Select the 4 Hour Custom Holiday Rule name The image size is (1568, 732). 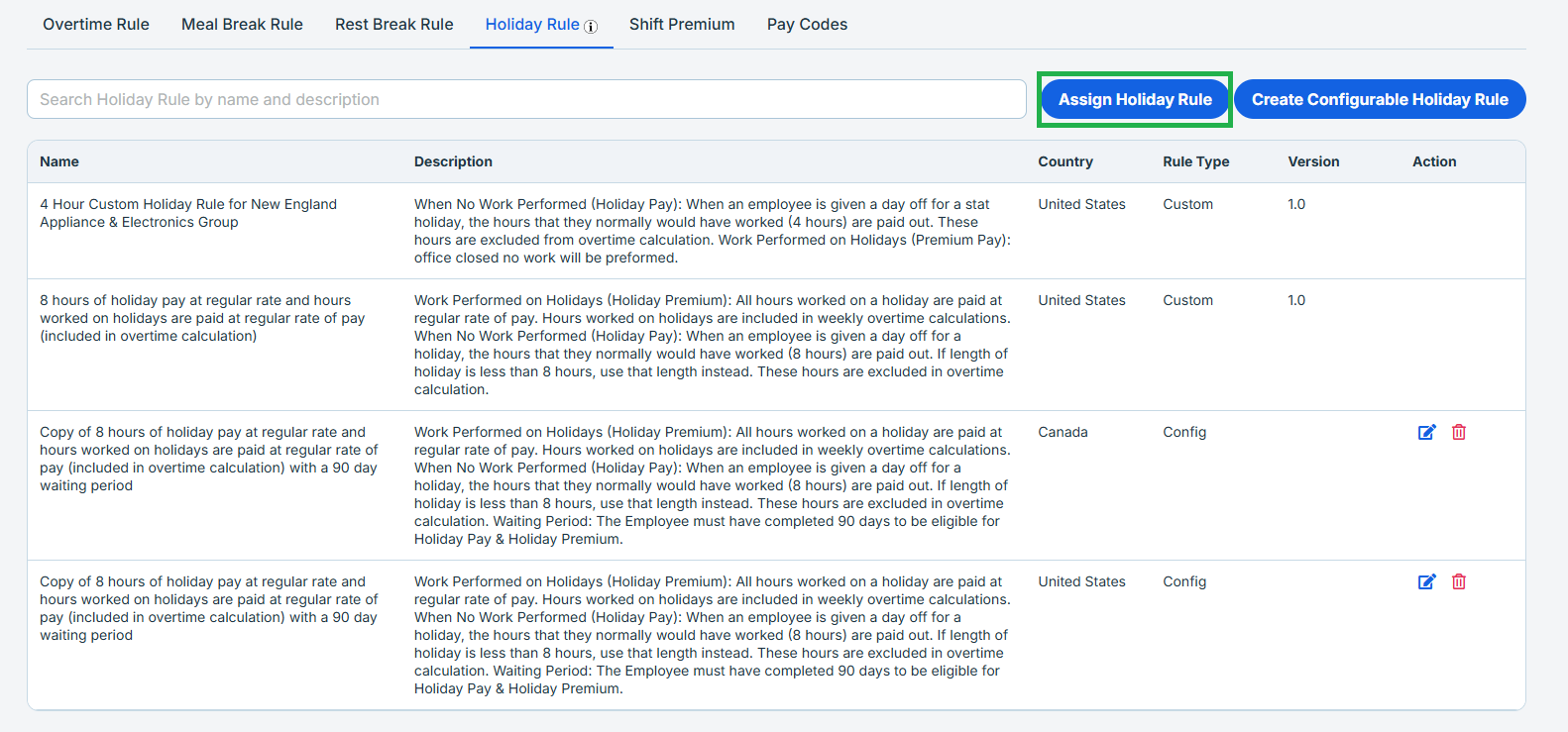[188, 213]
